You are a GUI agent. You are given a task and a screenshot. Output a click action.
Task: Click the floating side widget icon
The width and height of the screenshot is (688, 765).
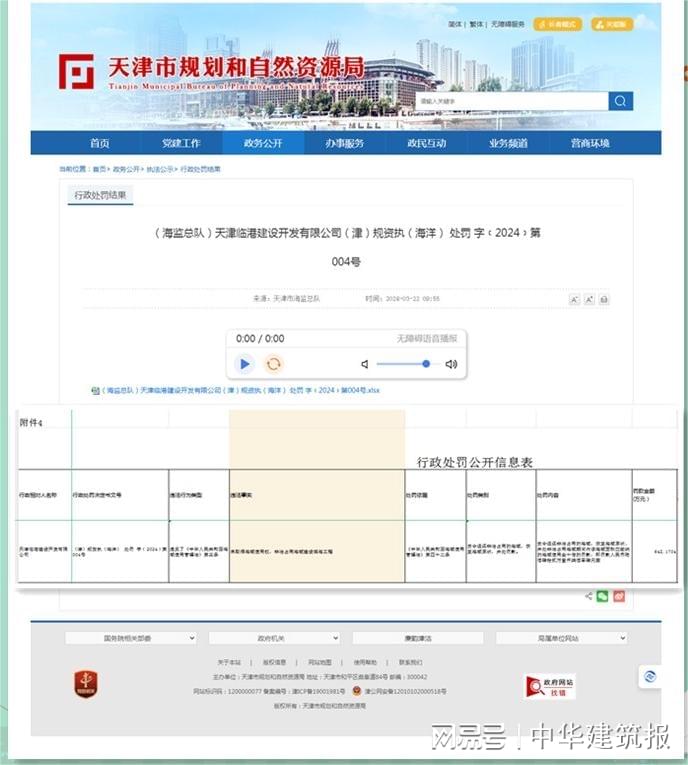tap(650, 677)
